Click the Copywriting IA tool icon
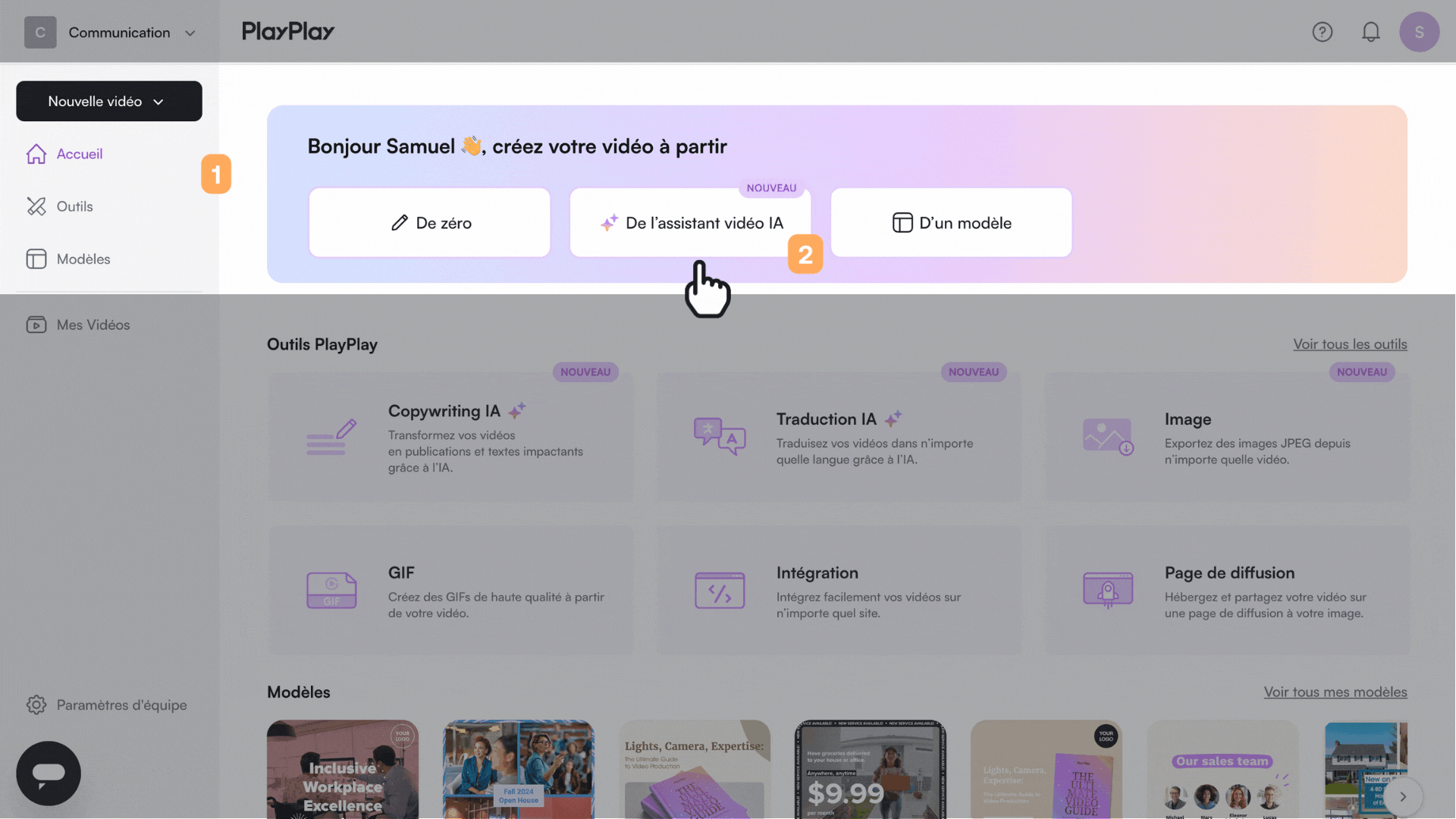The height and width of the screenshot is (819, 1456). [x=331, y=438]
